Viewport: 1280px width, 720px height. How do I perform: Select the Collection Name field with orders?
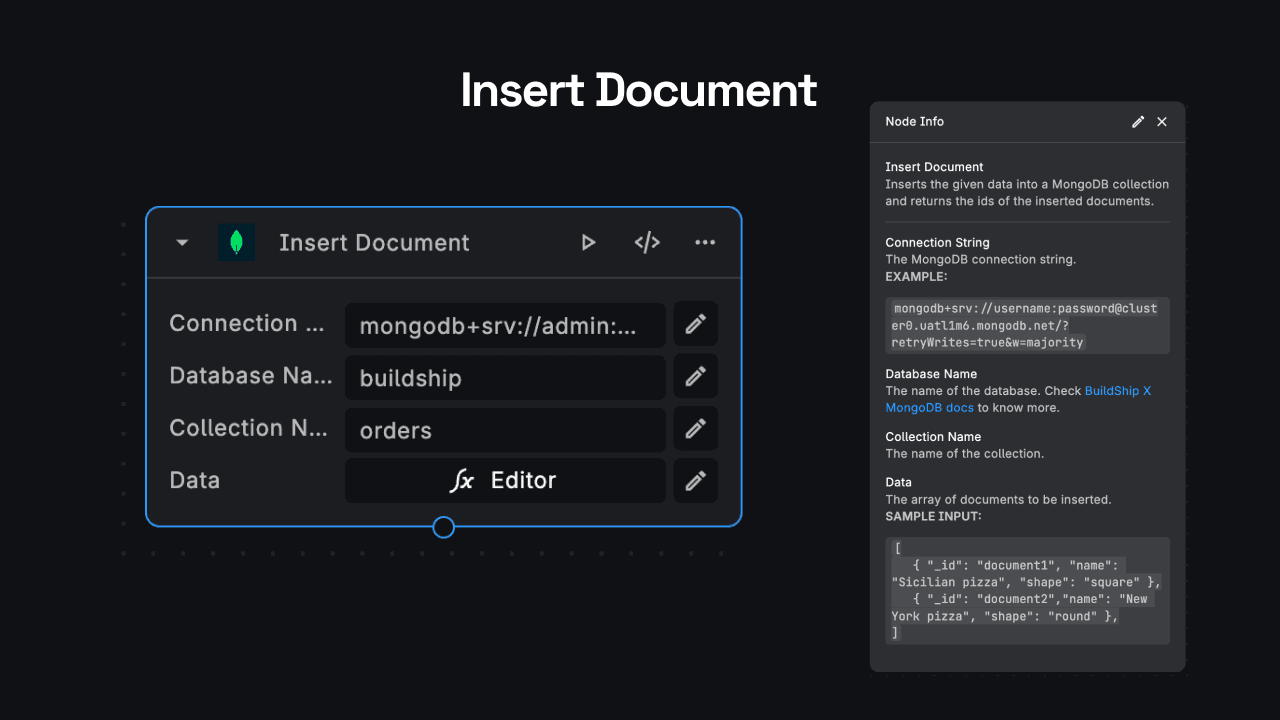tap(505, 430)
